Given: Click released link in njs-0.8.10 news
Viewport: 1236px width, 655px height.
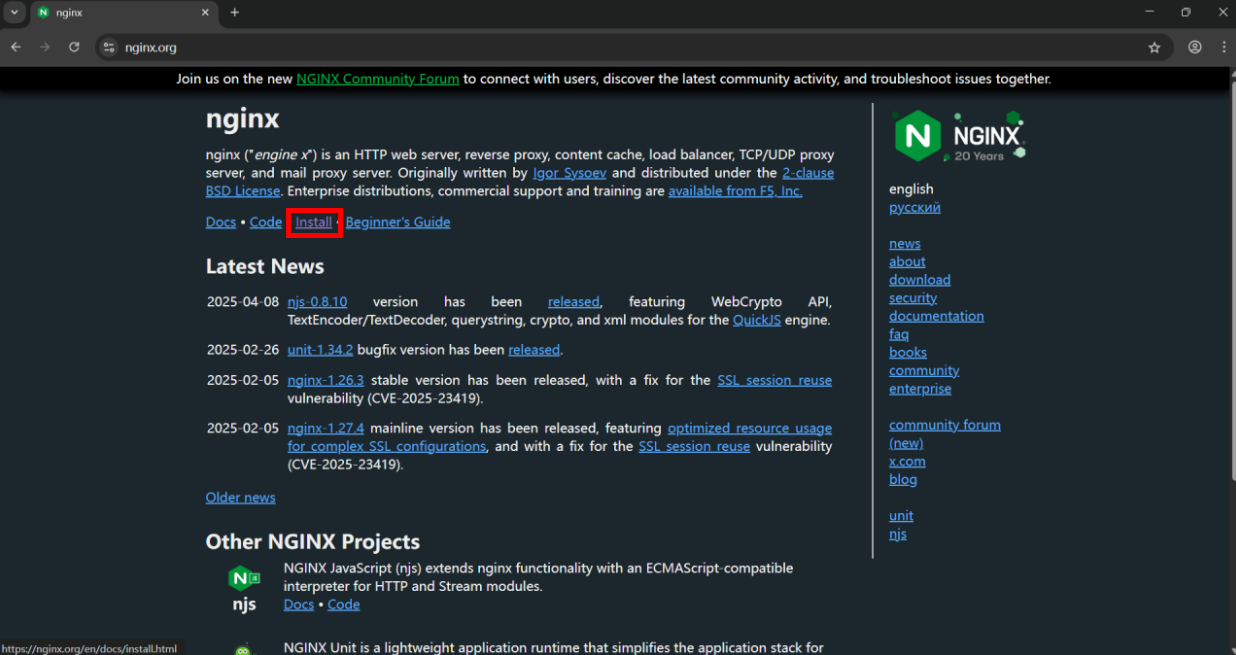Looking at the screenshot, I should click(574, 301).
